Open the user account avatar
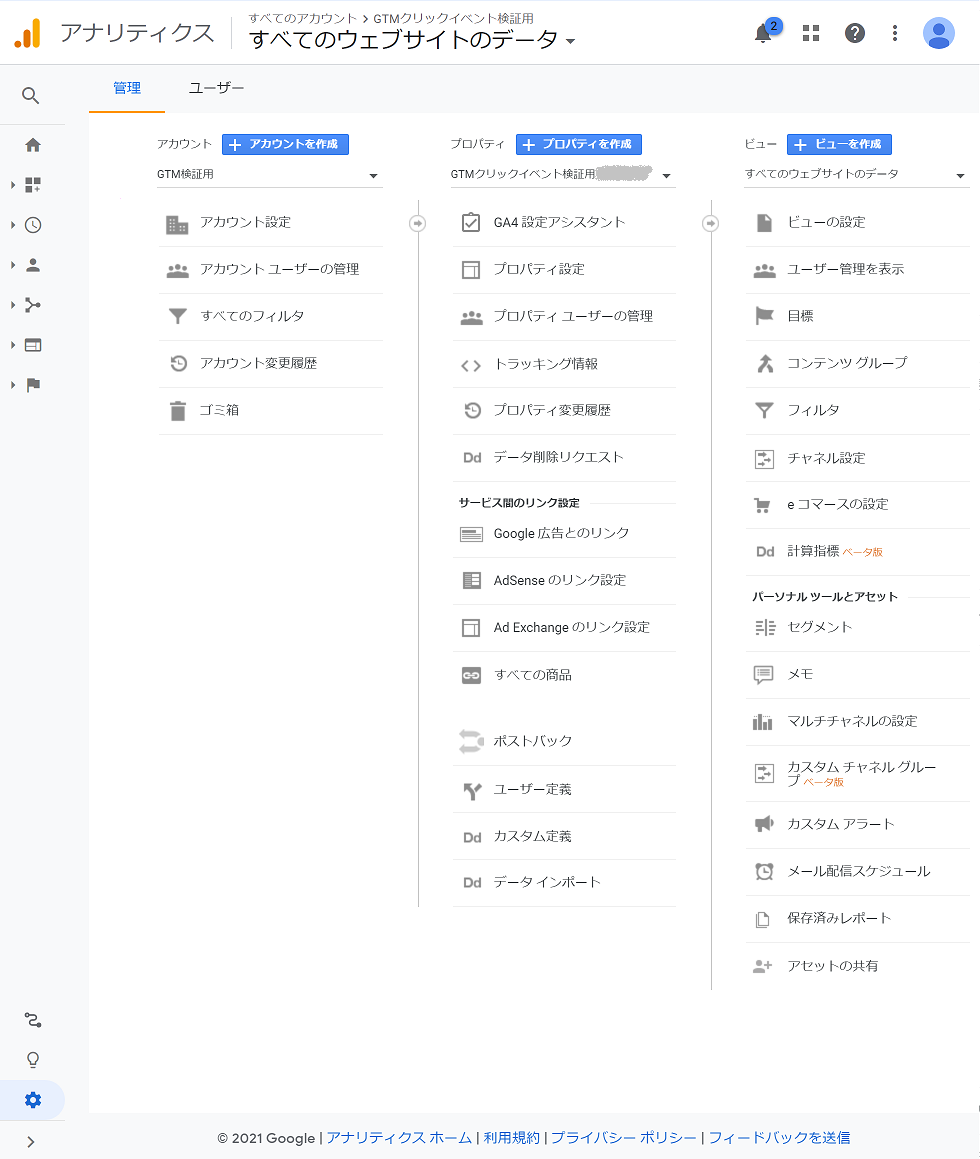Viewport: 980px width, 1159px height. click(x=939, y=33)
